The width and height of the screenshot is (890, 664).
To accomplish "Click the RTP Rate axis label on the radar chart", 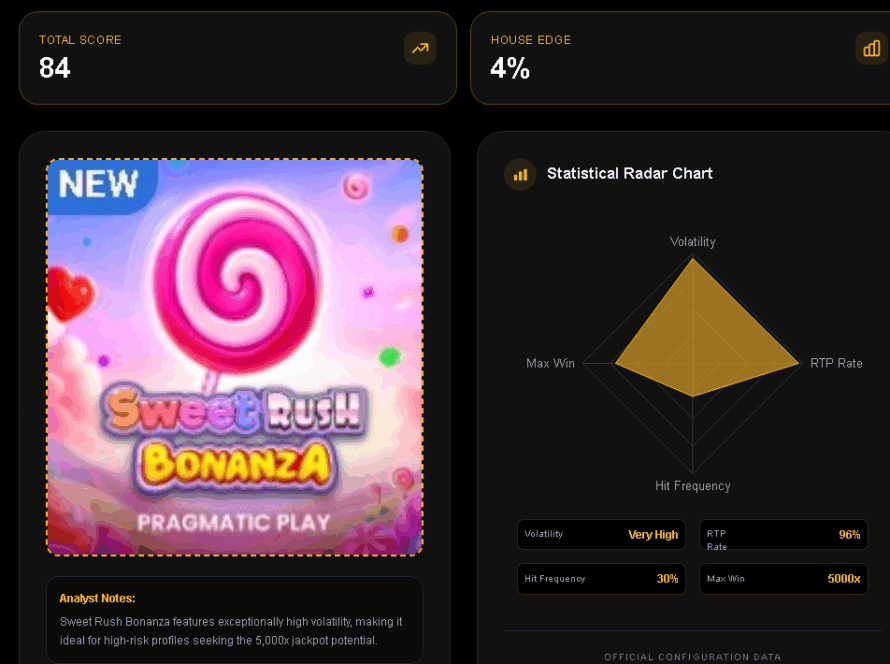I will coord(836,363).
